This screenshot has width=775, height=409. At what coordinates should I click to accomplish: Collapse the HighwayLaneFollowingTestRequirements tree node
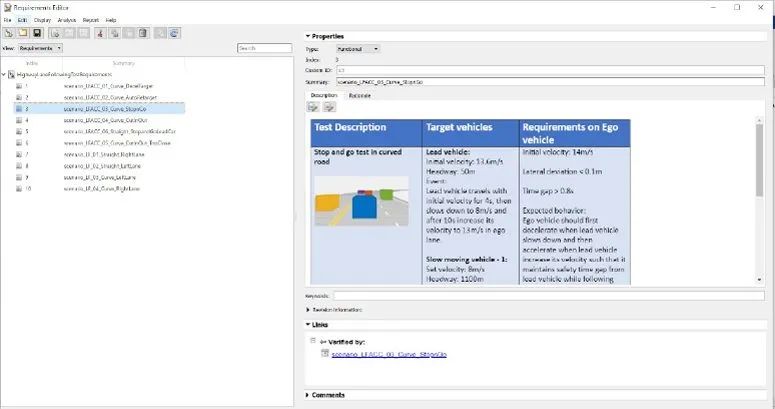click(4, 74)
